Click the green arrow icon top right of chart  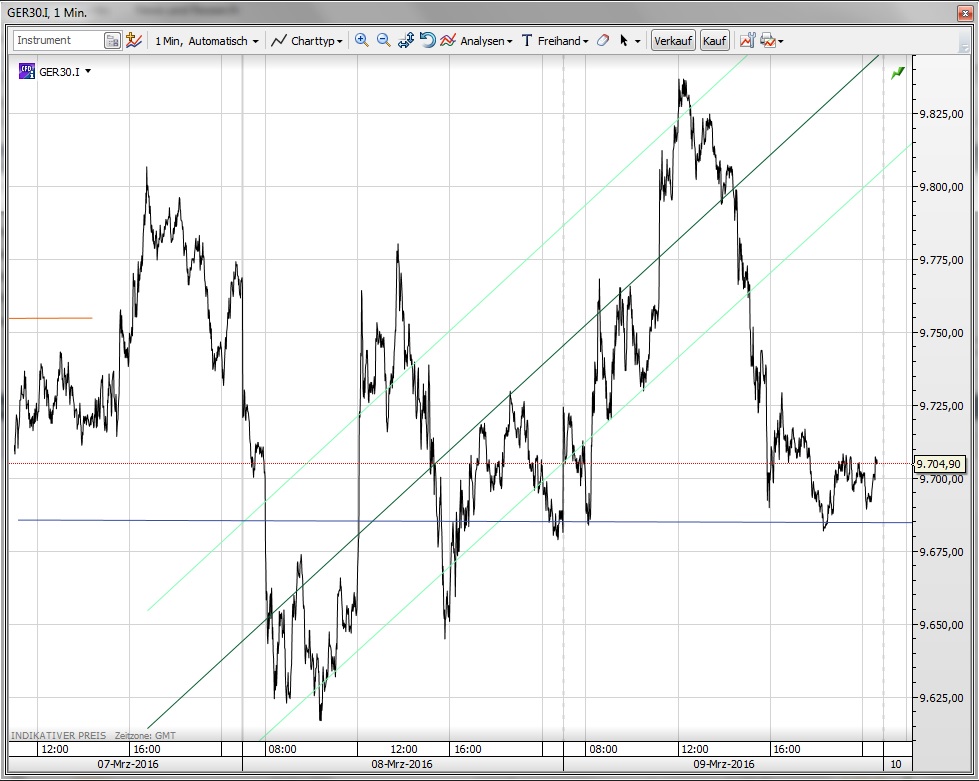coord(898,73)
